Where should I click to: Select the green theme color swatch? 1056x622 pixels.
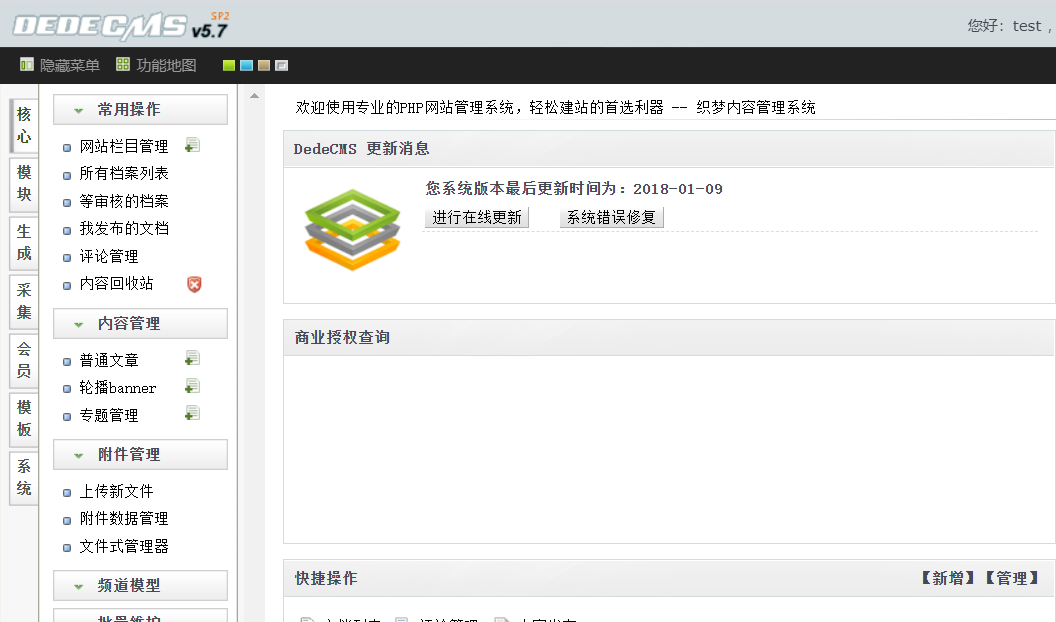click(229, 66)
